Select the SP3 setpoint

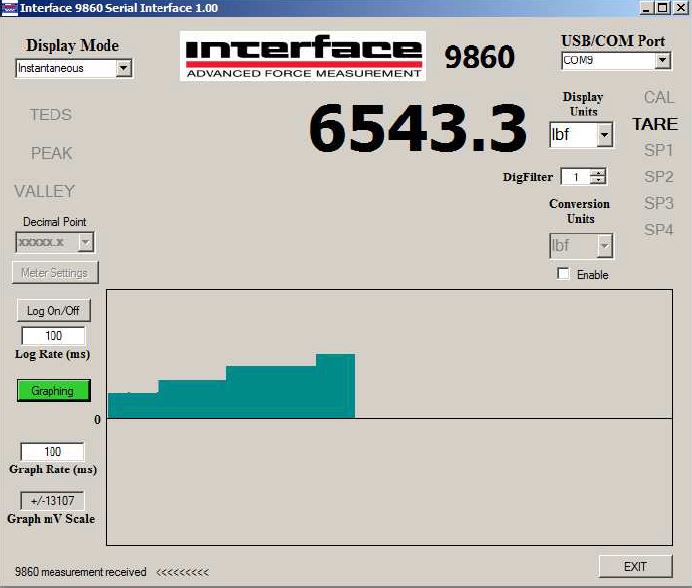click(x=658, y=204)
